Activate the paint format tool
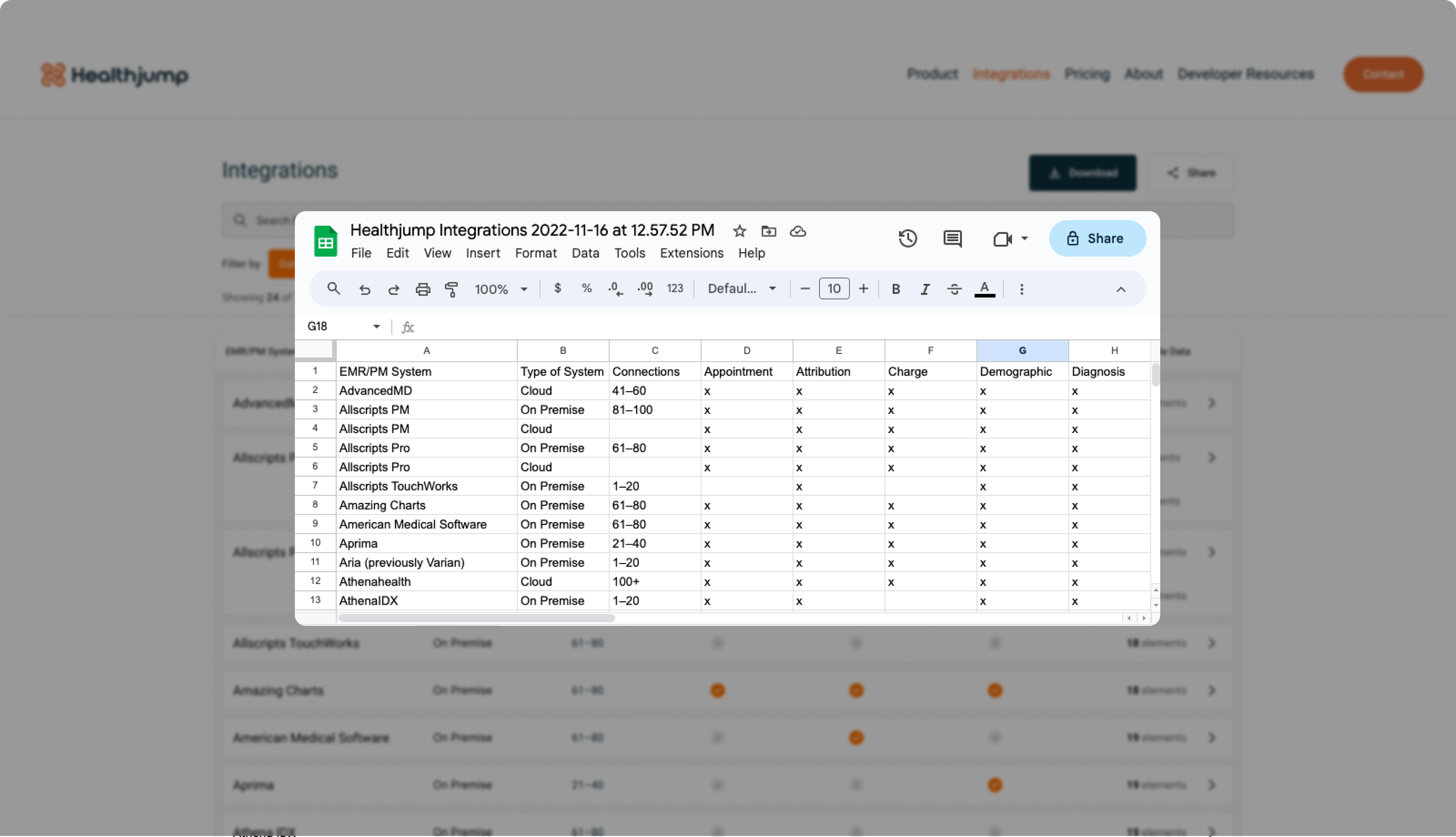 [x=451, y=289]
